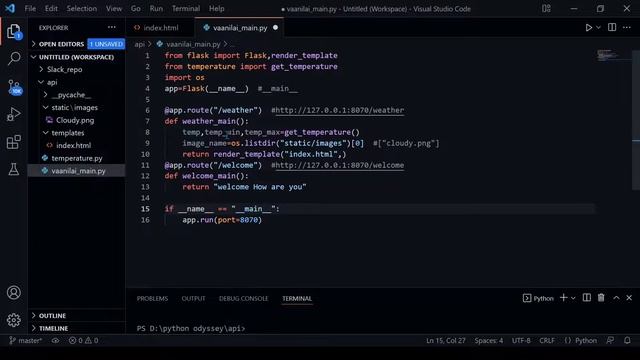Change encoding via UTF-8 status item

[521, 340]
